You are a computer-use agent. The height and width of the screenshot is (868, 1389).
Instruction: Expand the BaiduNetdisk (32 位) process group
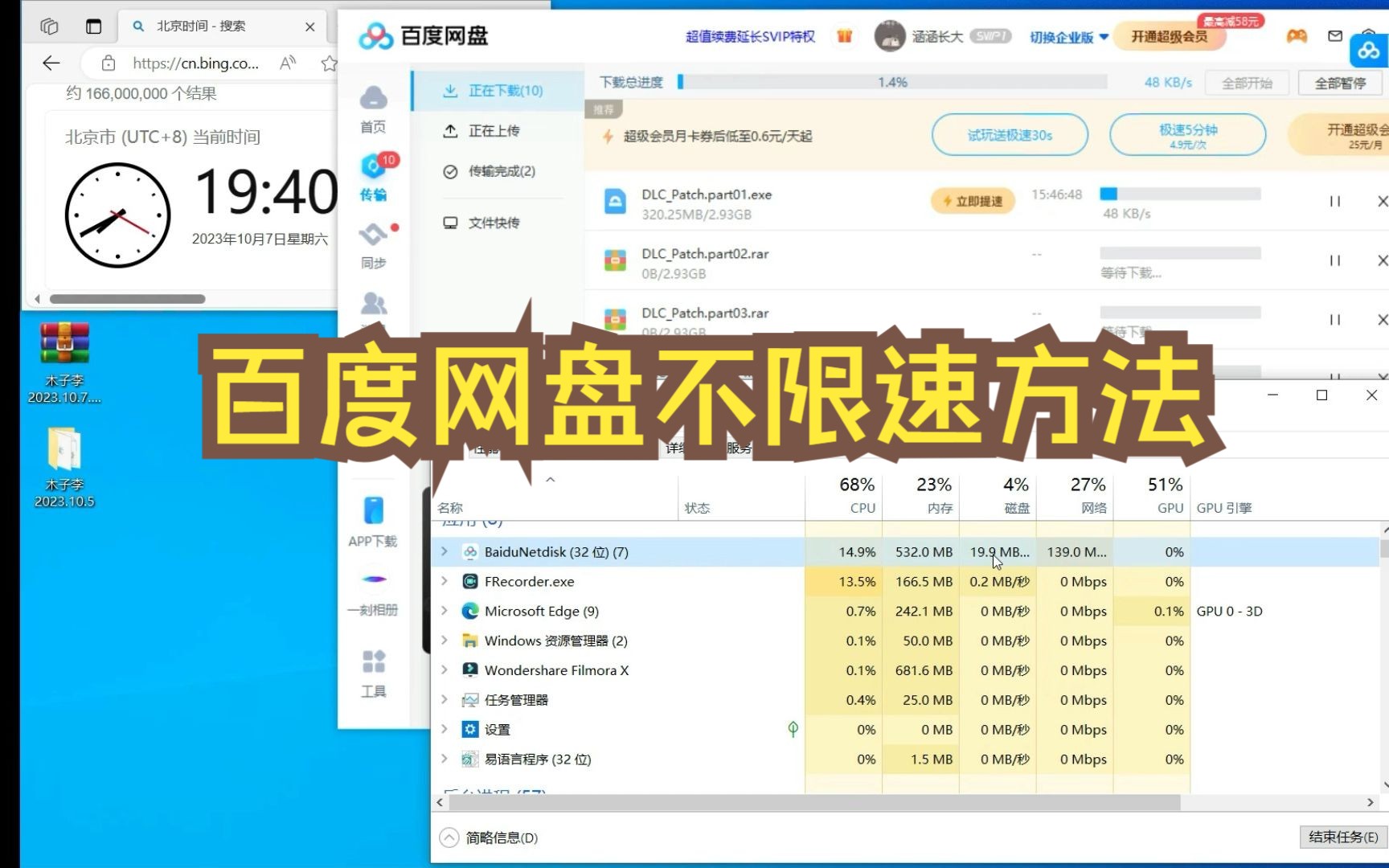(x=444, y=552)
